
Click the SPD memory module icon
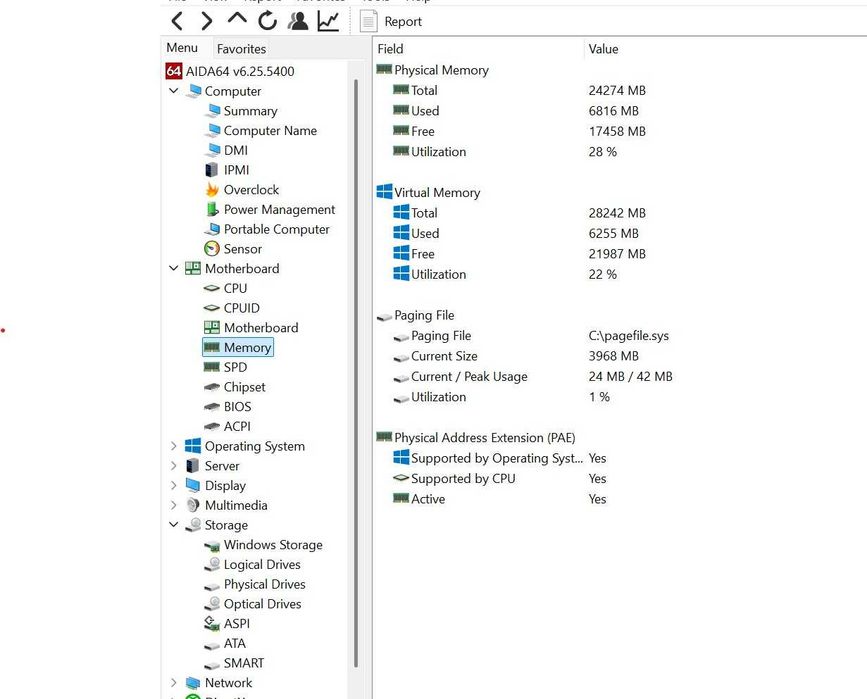tap(212, 367)
